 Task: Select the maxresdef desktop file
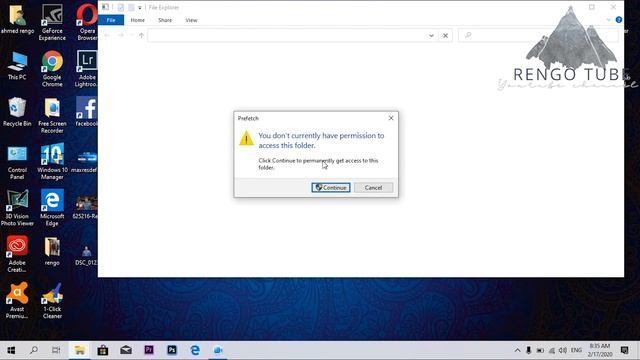tap(84, 161)
